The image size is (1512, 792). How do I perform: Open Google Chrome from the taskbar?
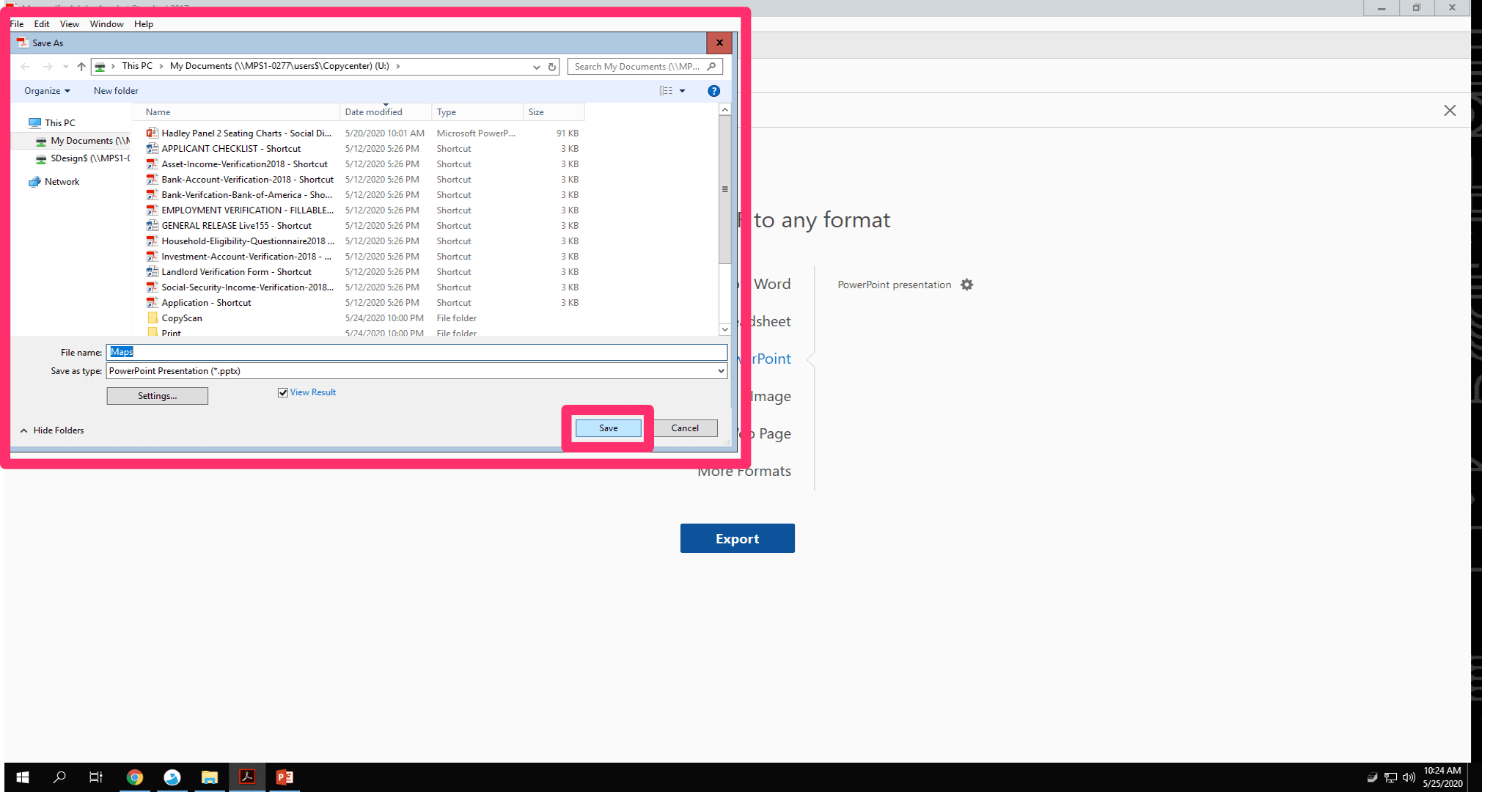point(135,777)
